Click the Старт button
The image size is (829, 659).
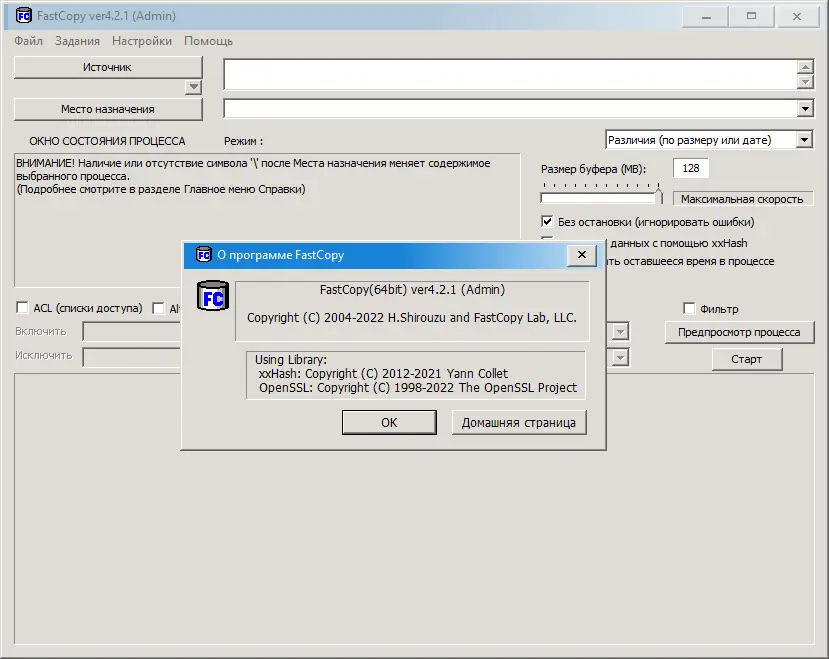click(x=747, y=359)
